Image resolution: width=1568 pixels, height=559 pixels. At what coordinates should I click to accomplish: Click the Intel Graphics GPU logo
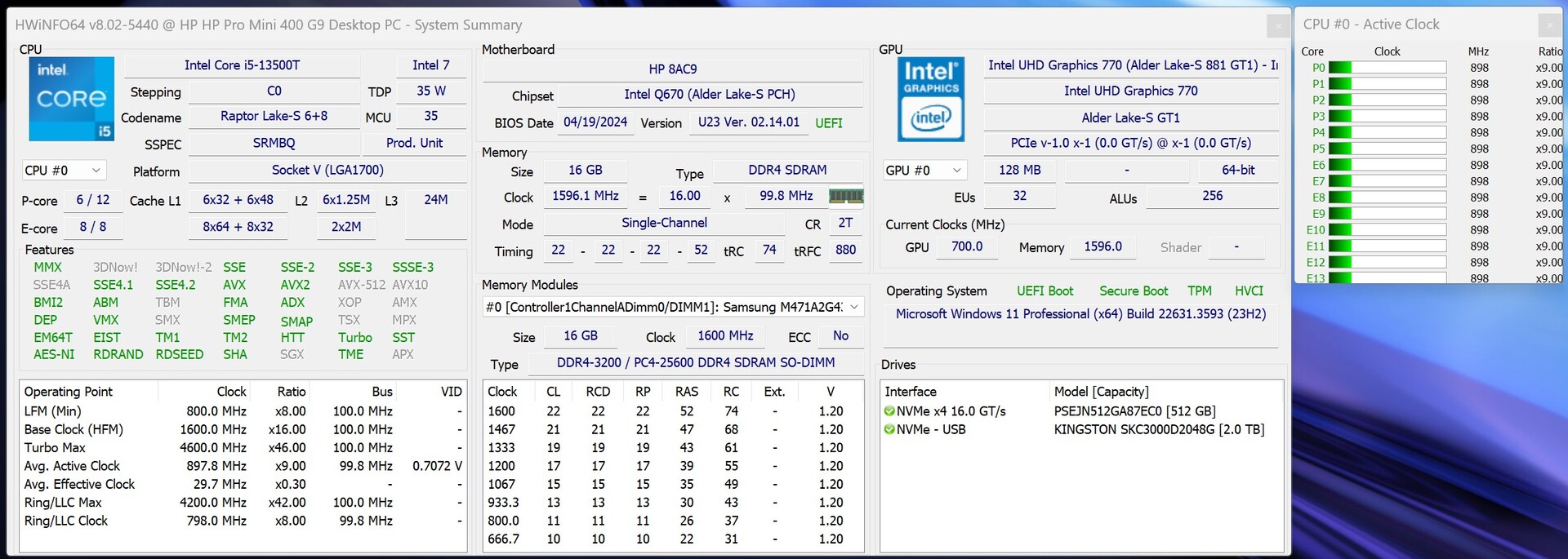coord(931,99)
